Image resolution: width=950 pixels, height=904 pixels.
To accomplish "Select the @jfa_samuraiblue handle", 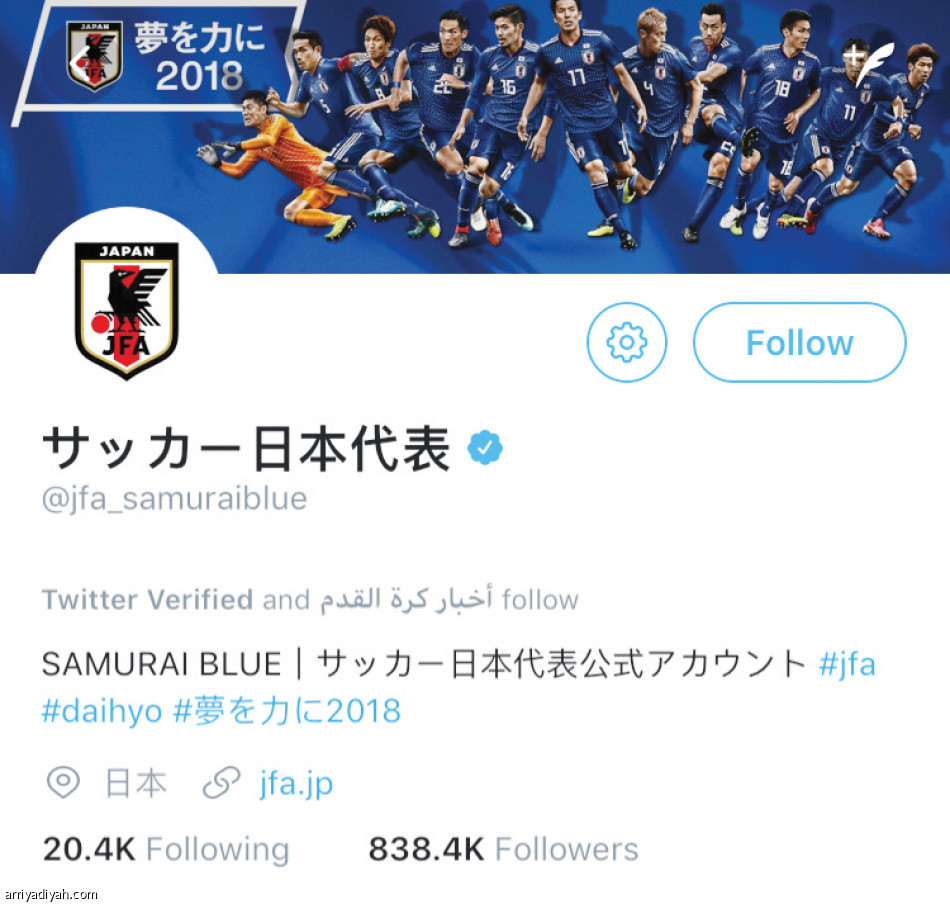I will [174, 499].
